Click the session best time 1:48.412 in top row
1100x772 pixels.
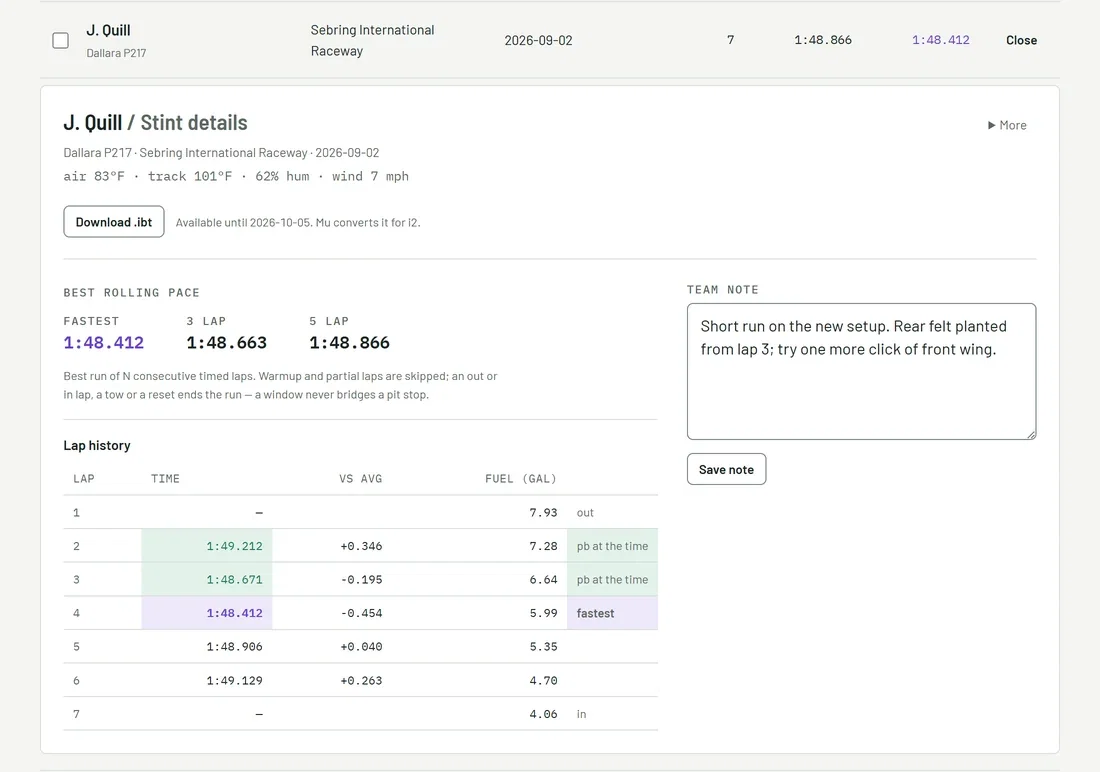pyautogui.click(x=940, y=40)
